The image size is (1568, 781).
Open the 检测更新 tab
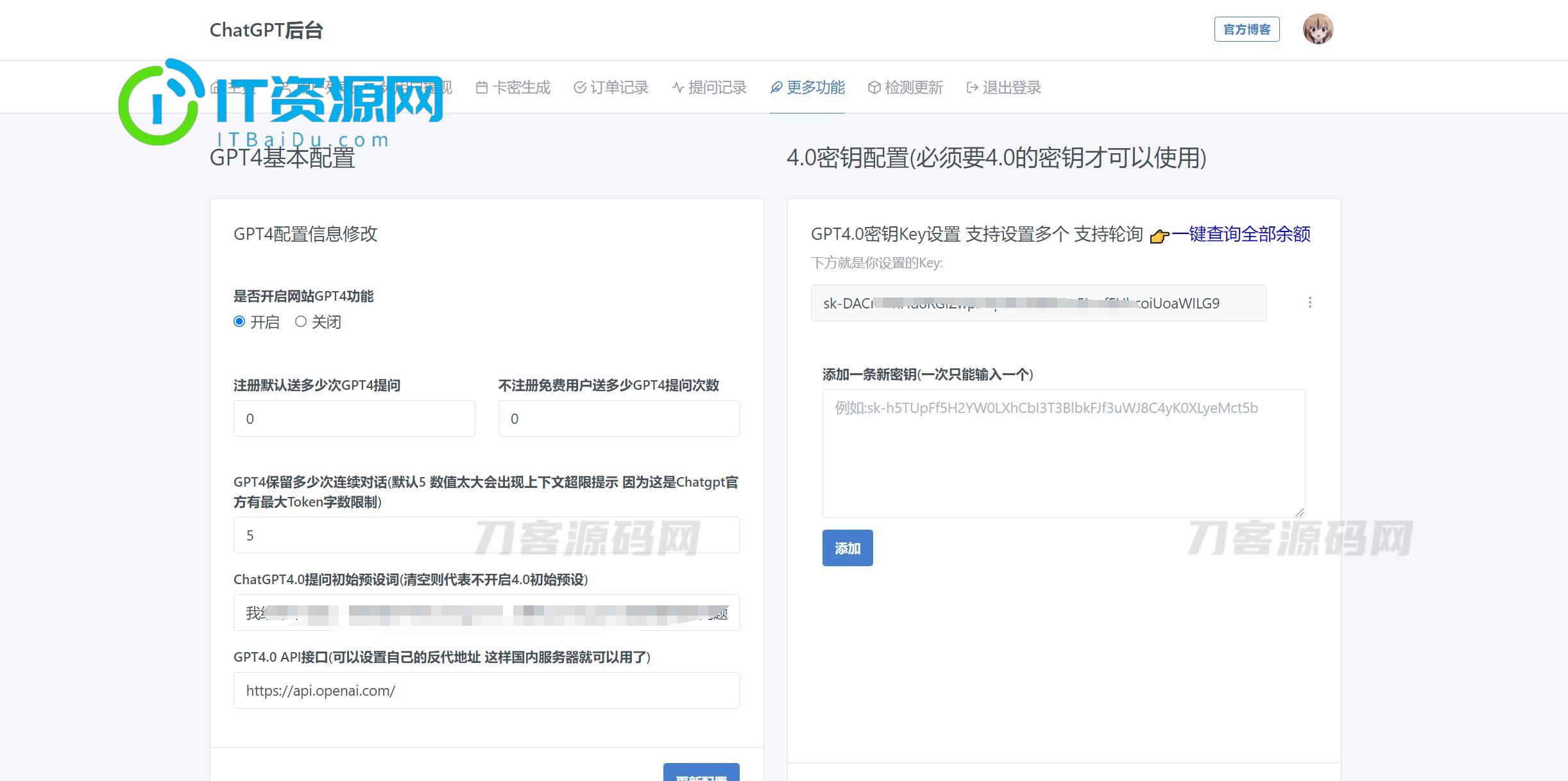click(x=905, y=87)
